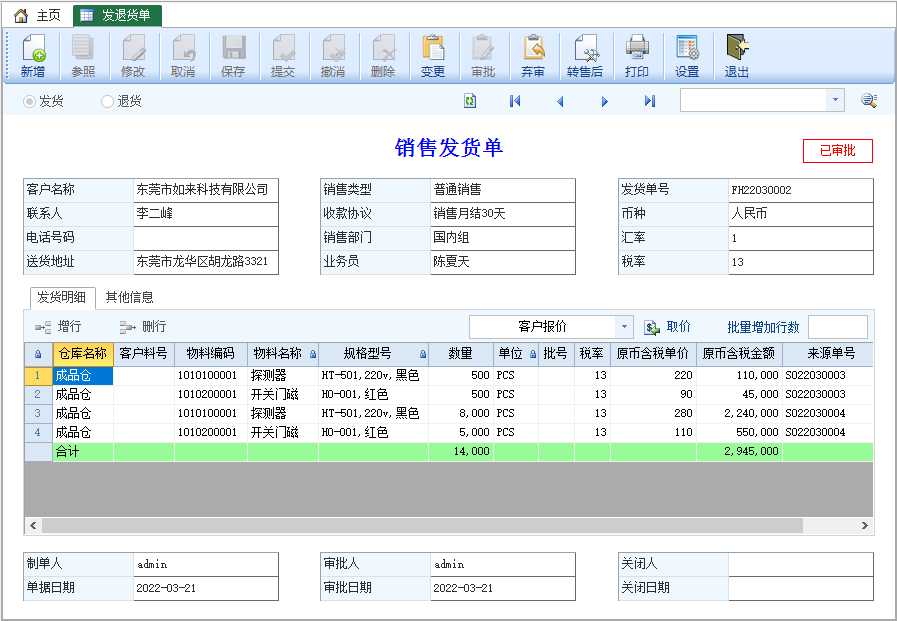Click the 取价 (Get price) button
897x621 pixels.
point(668,327)
